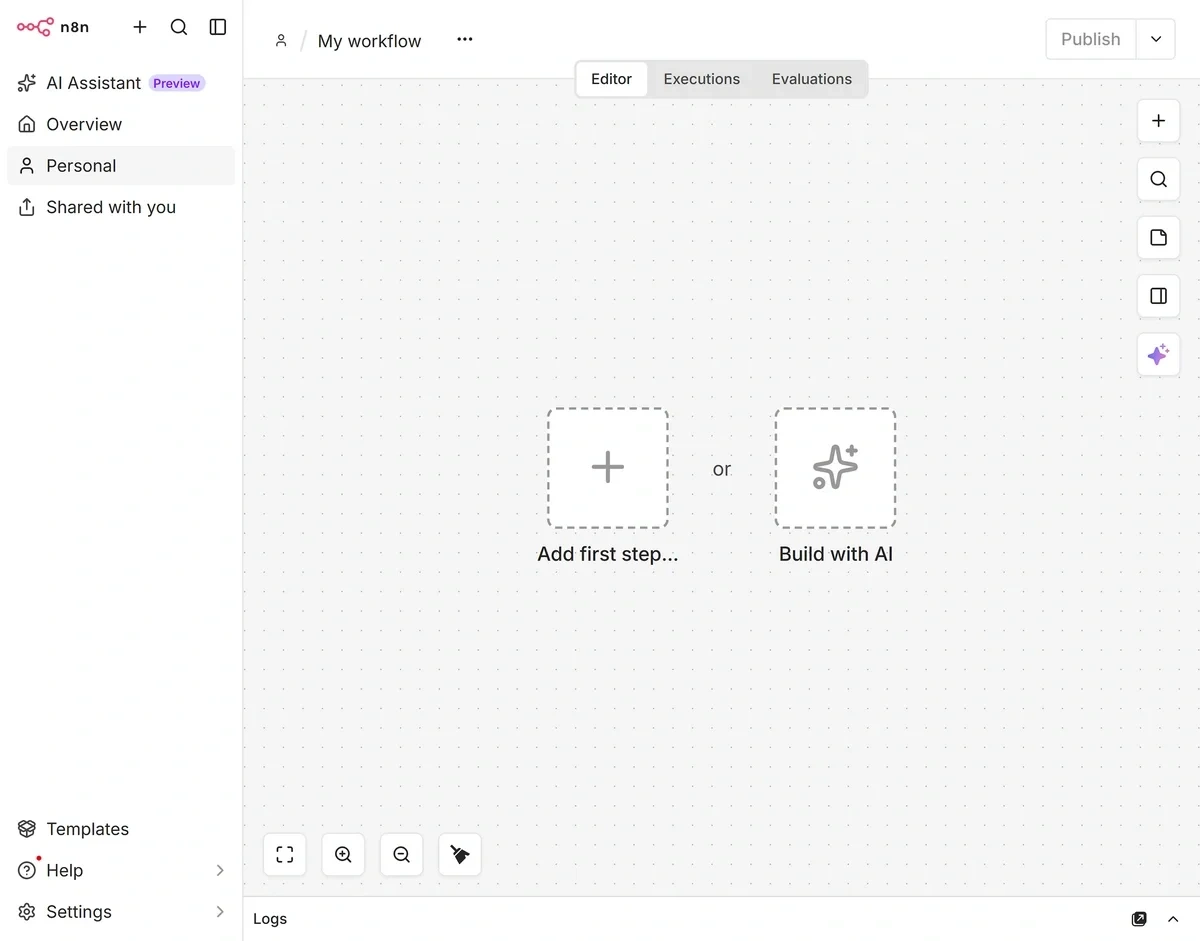Zoom out on the canvas

[x=402, y=855]
